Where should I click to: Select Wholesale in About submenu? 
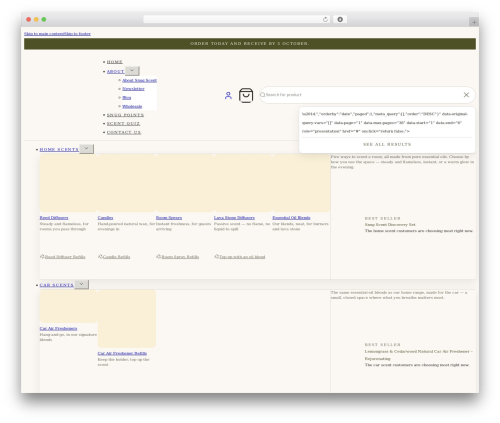point(132,106)
